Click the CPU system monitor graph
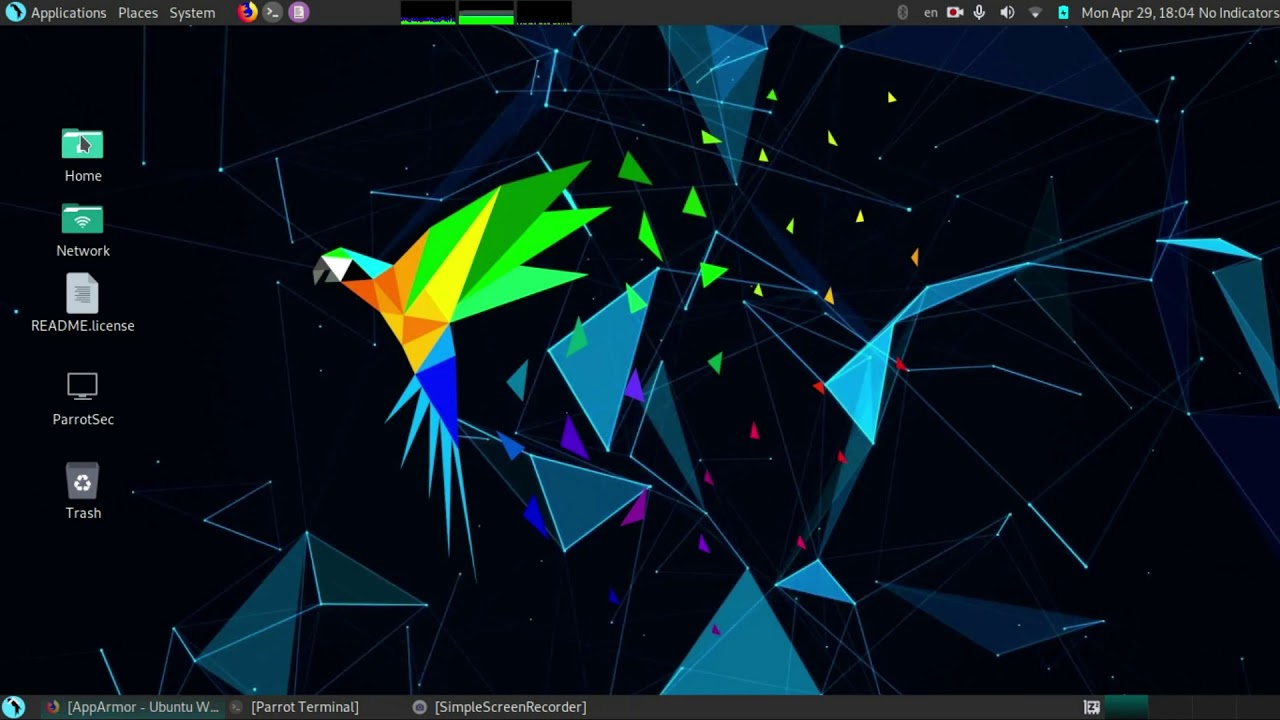 point(428,12)
